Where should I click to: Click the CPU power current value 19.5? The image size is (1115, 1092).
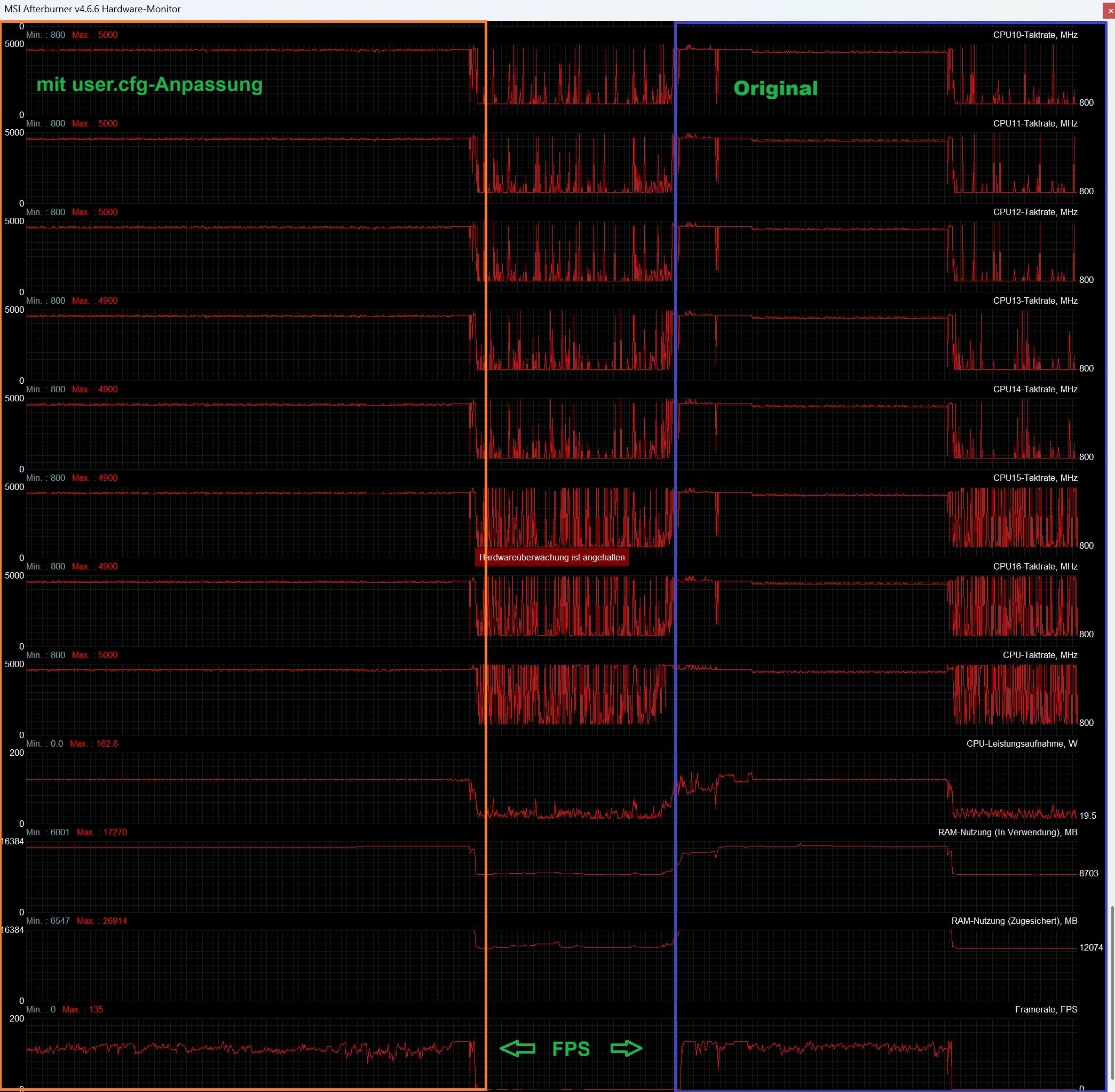point(1087,816)
